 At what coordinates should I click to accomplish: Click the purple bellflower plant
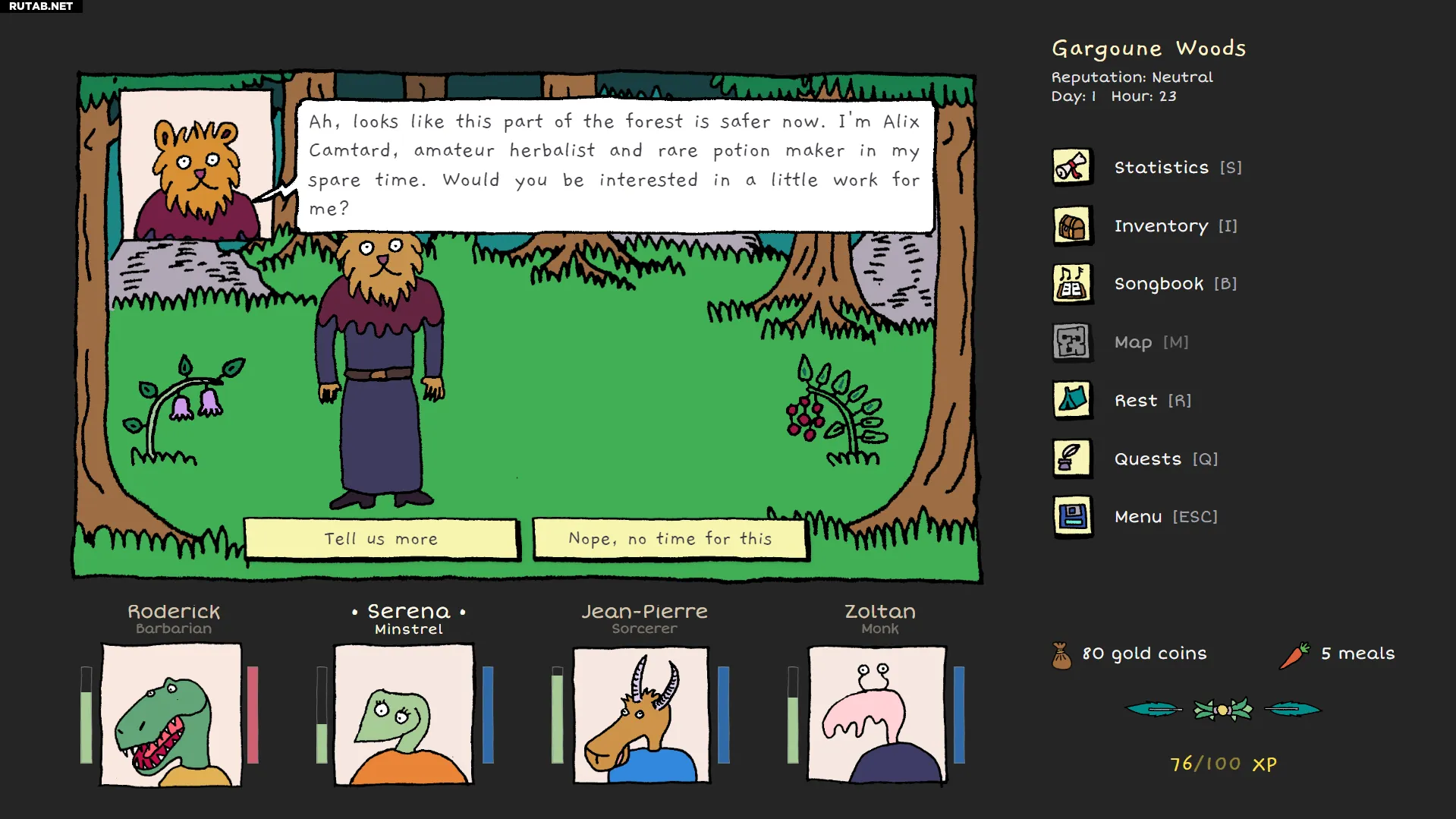(184, 410)
